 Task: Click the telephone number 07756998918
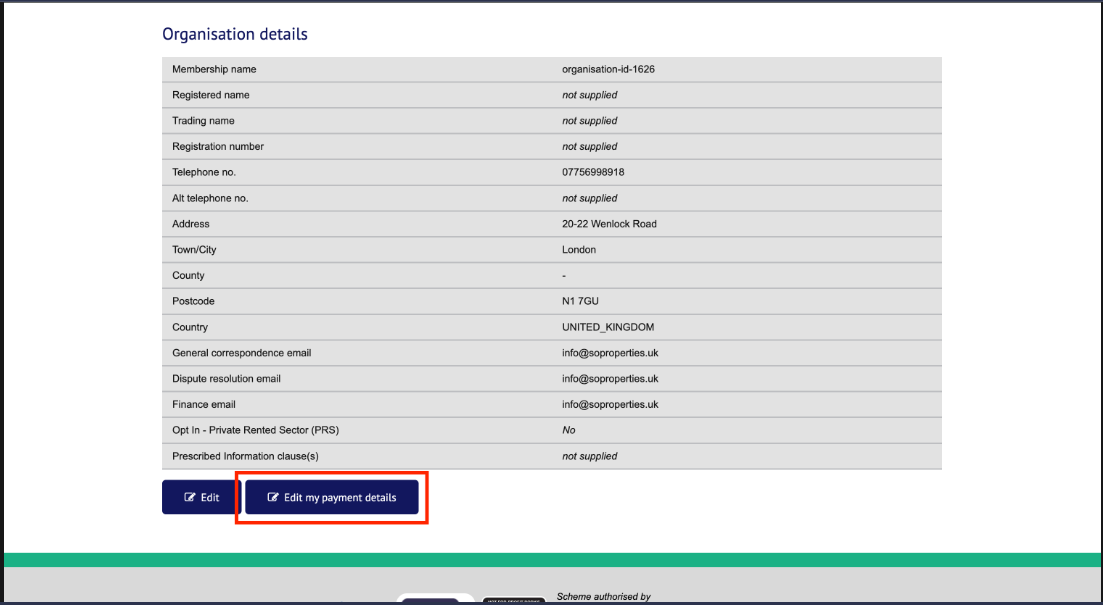pos(593,172)
